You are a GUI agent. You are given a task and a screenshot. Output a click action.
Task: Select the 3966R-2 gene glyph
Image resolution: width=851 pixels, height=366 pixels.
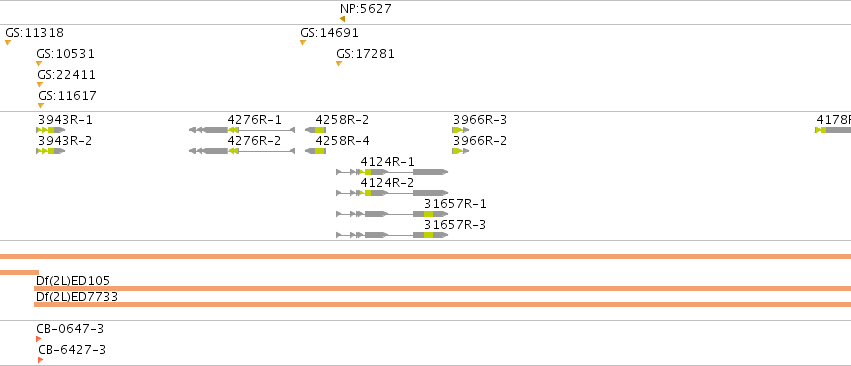[x=460, y=150]
